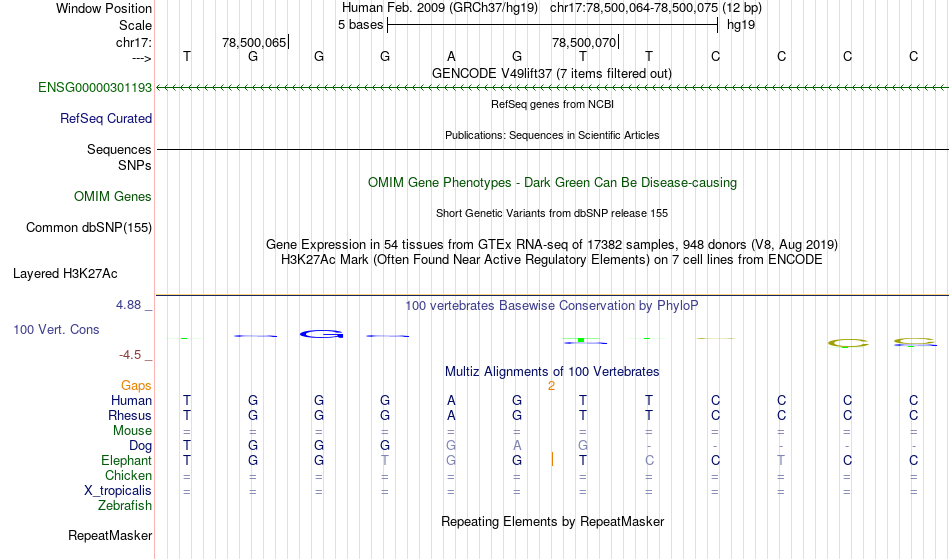
Task: Click the grey A base in Dog row
Action: pyautogui.click(x=517, y=445)
